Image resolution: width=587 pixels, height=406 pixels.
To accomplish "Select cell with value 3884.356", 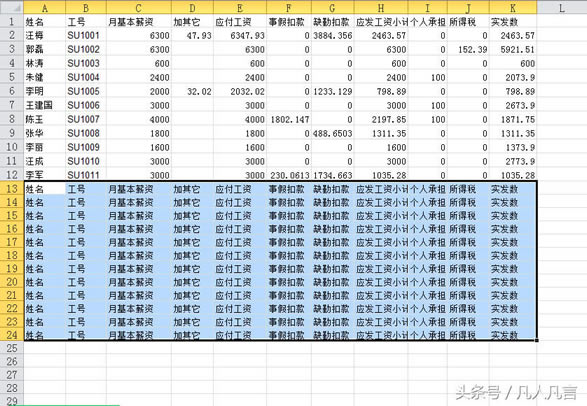I will click(x=332, y=36).
